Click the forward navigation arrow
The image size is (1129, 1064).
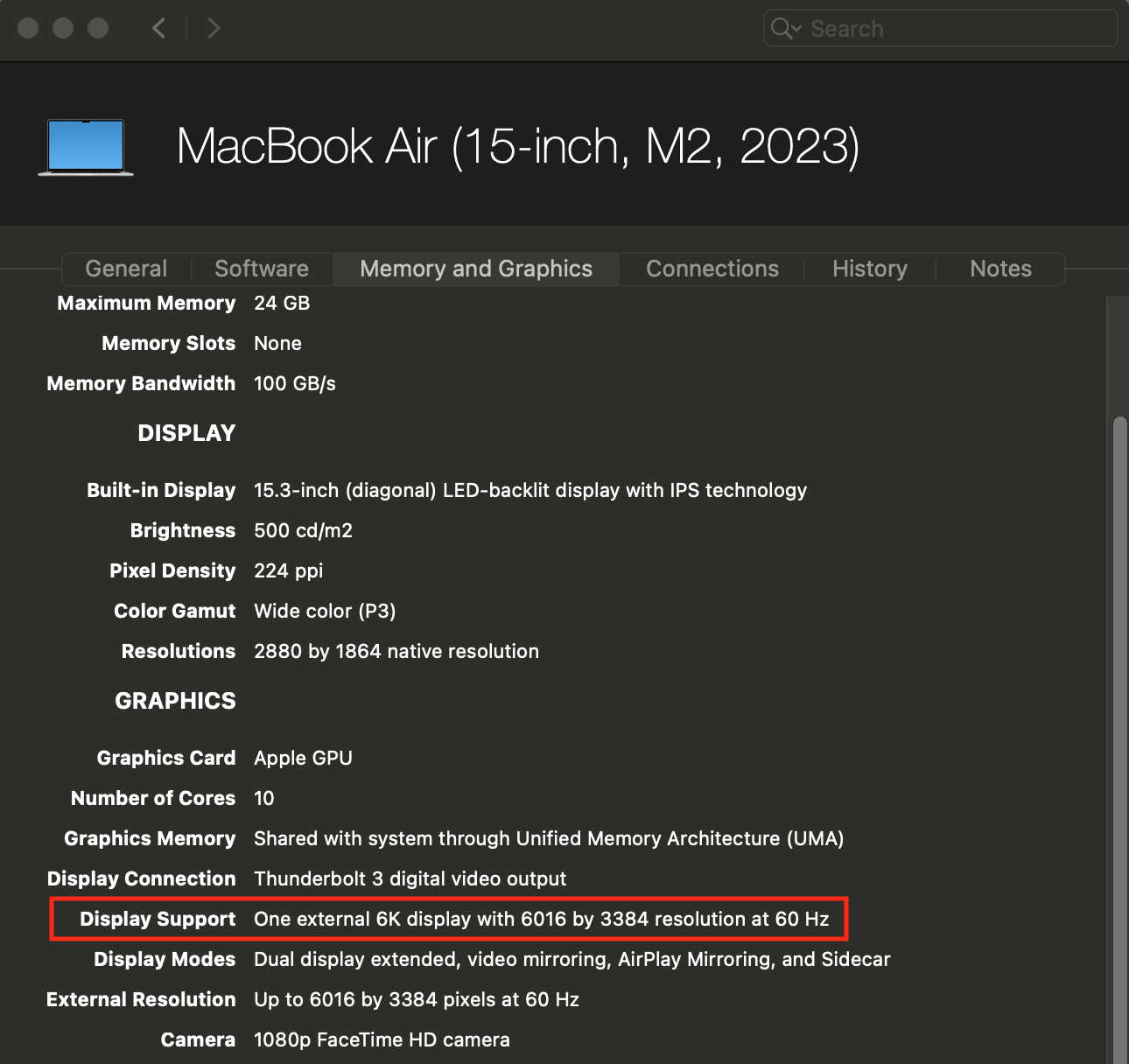[x=214, y=28]
